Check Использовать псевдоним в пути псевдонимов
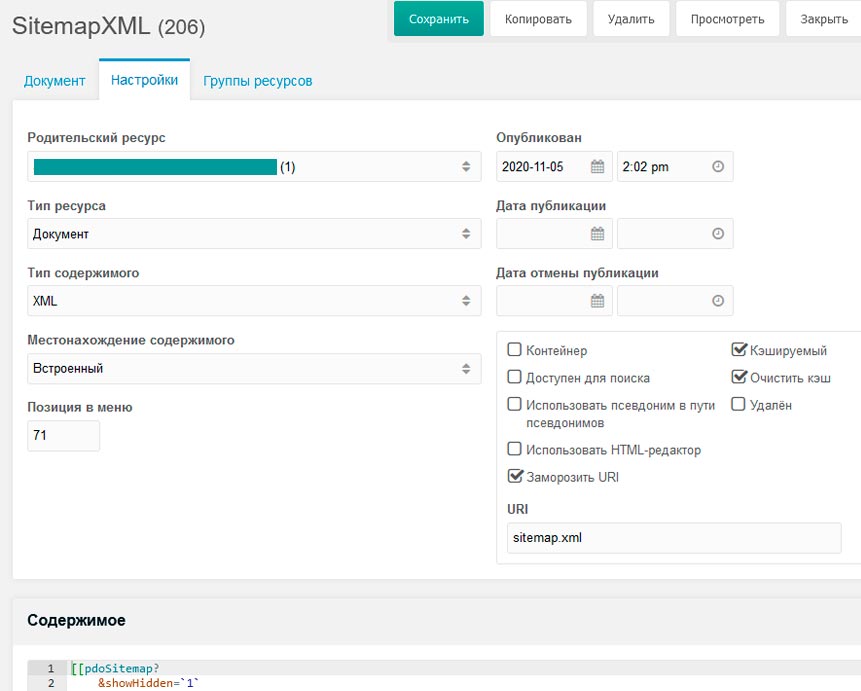This screenshot has width=861, height=691. [514, 404]
